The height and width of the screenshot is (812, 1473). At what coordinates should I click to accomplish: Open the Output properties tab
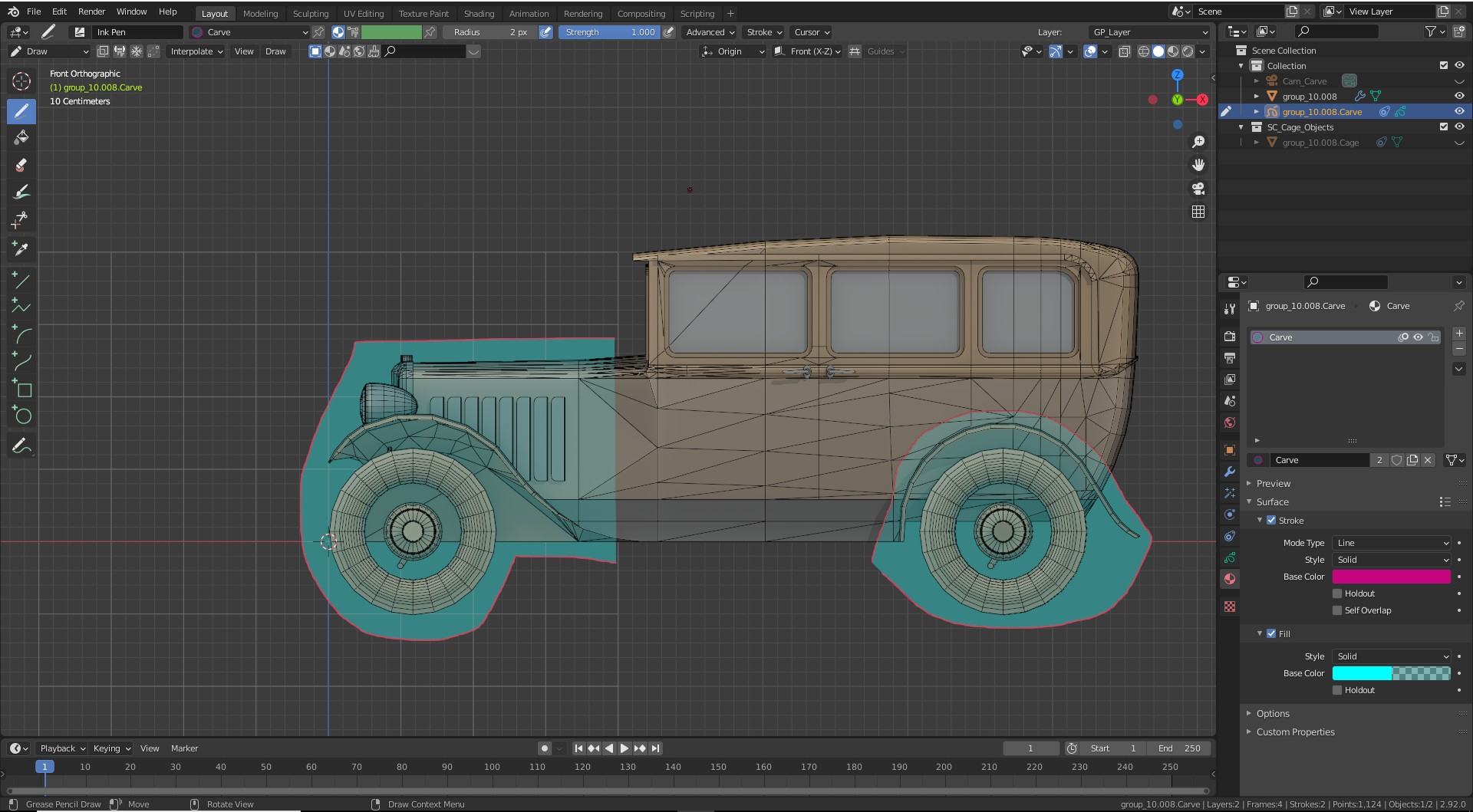coord(1230,358)
